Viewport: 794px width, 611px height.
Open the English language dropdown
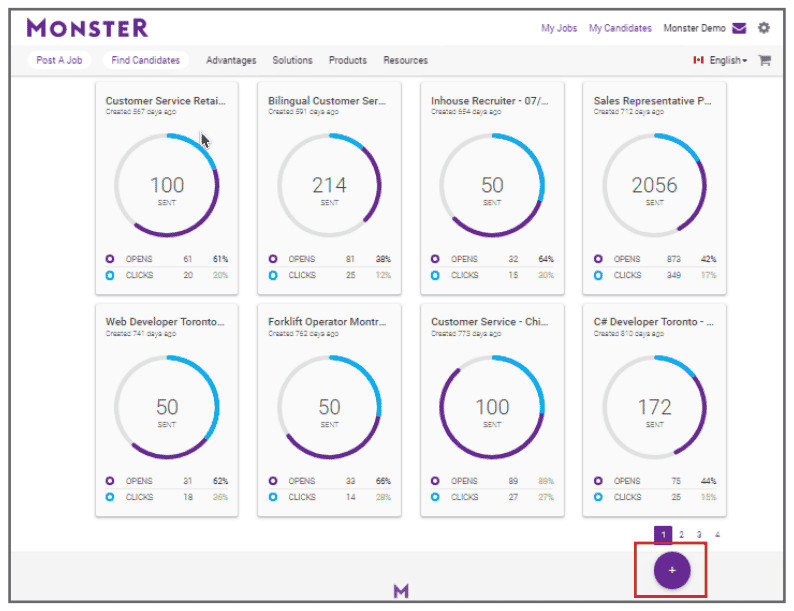tap(728, 60)
